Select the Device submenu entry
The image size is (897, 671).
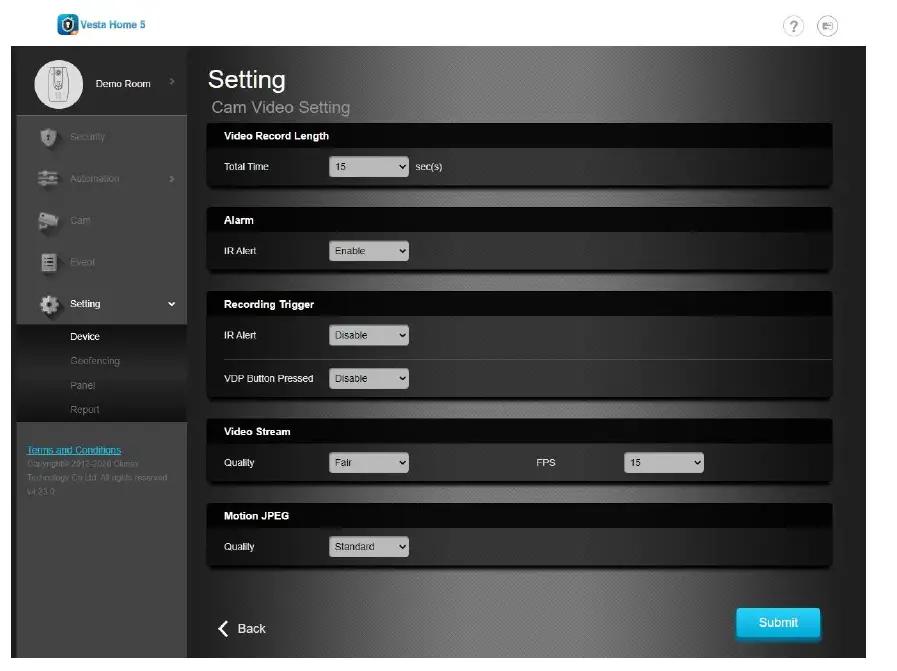click(x=85, y=336)
